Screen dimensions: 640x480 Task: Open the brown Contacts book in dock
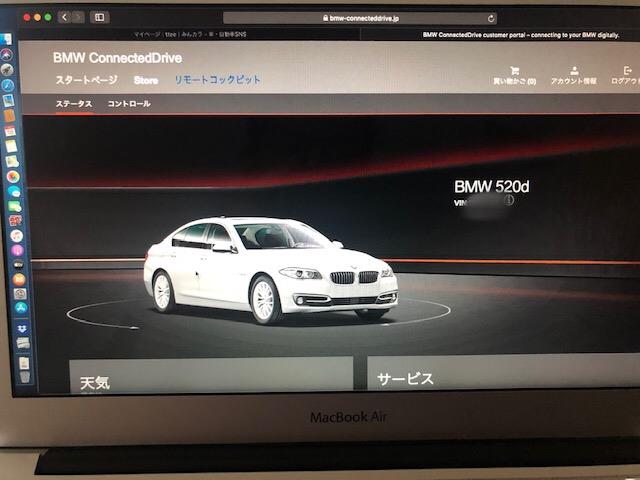tap(9, 116)
